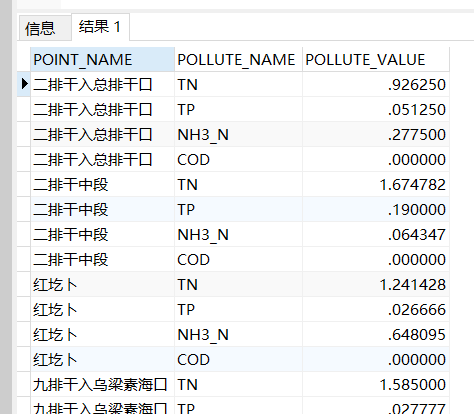Select 二排干中段 cell in COD row
This screenshot has width=474, height=414.
[102, 260]
